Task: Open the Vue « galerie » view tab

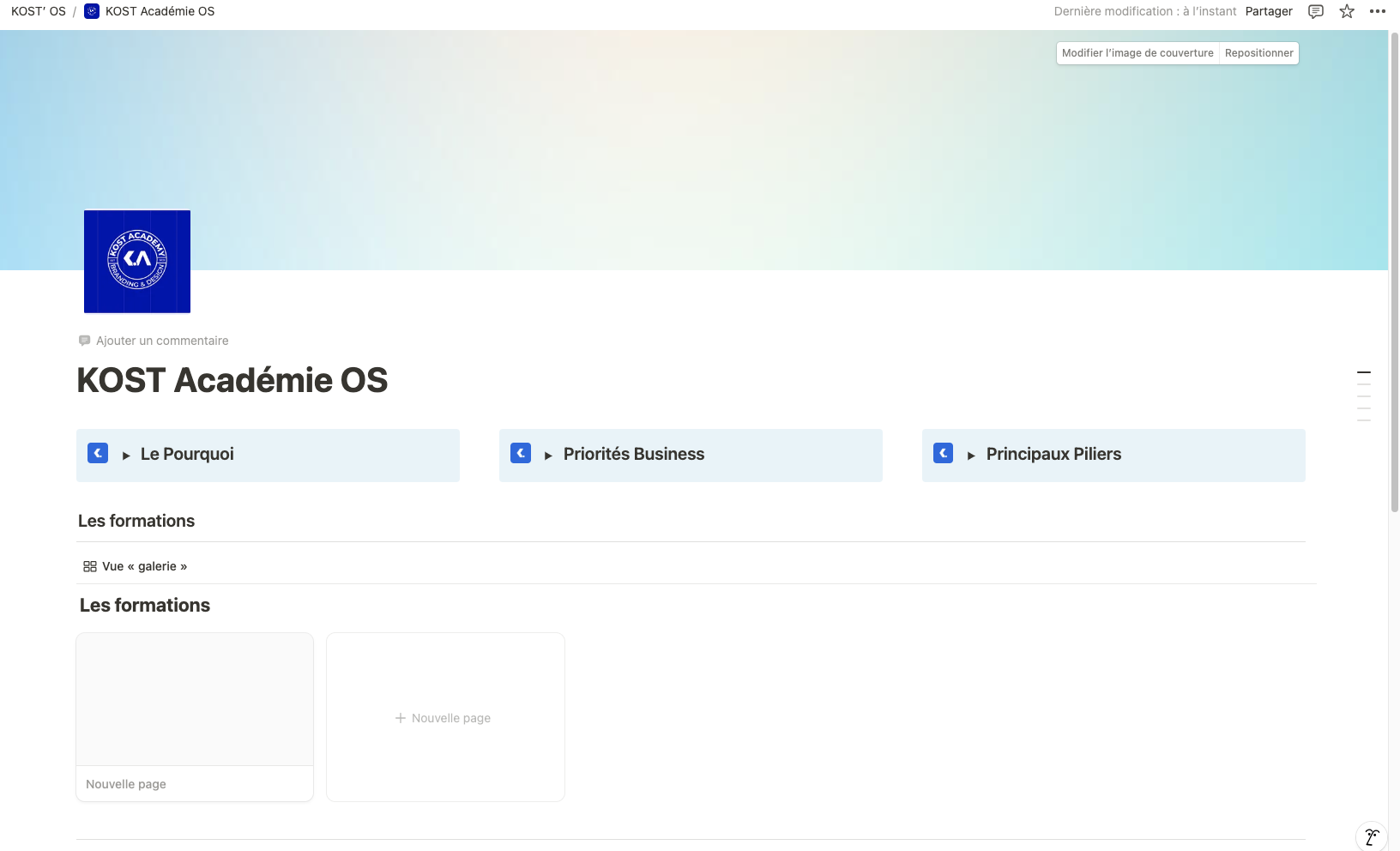Action: (136, 566)
